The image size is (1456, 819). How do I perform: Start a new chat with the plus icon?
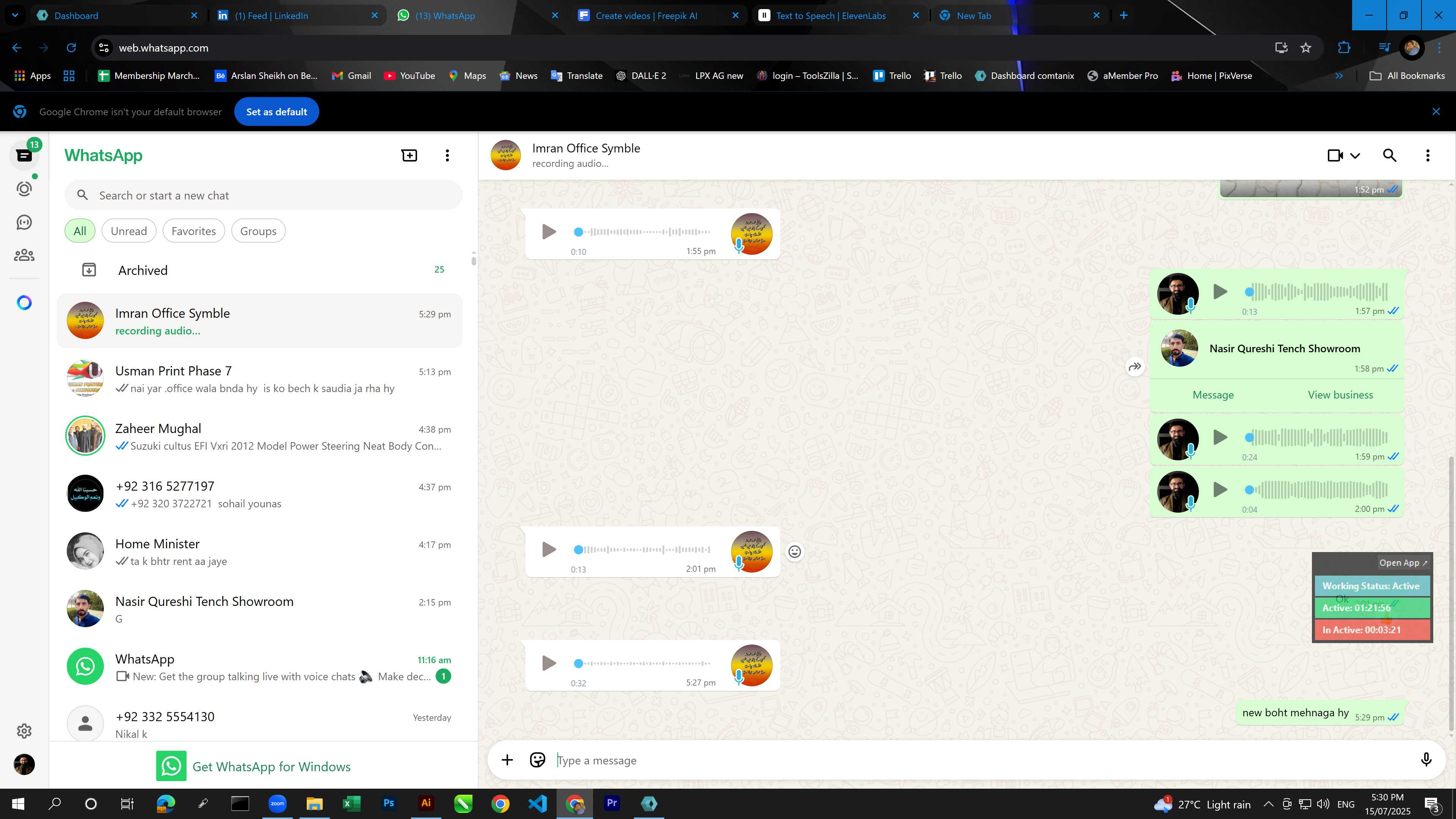409,155
